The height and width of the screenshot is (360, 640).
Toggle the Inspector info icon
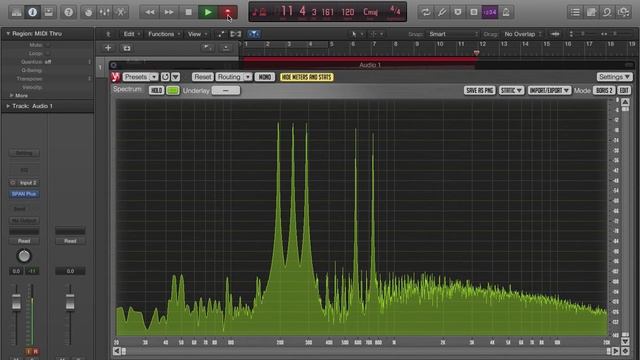[33, 12]
